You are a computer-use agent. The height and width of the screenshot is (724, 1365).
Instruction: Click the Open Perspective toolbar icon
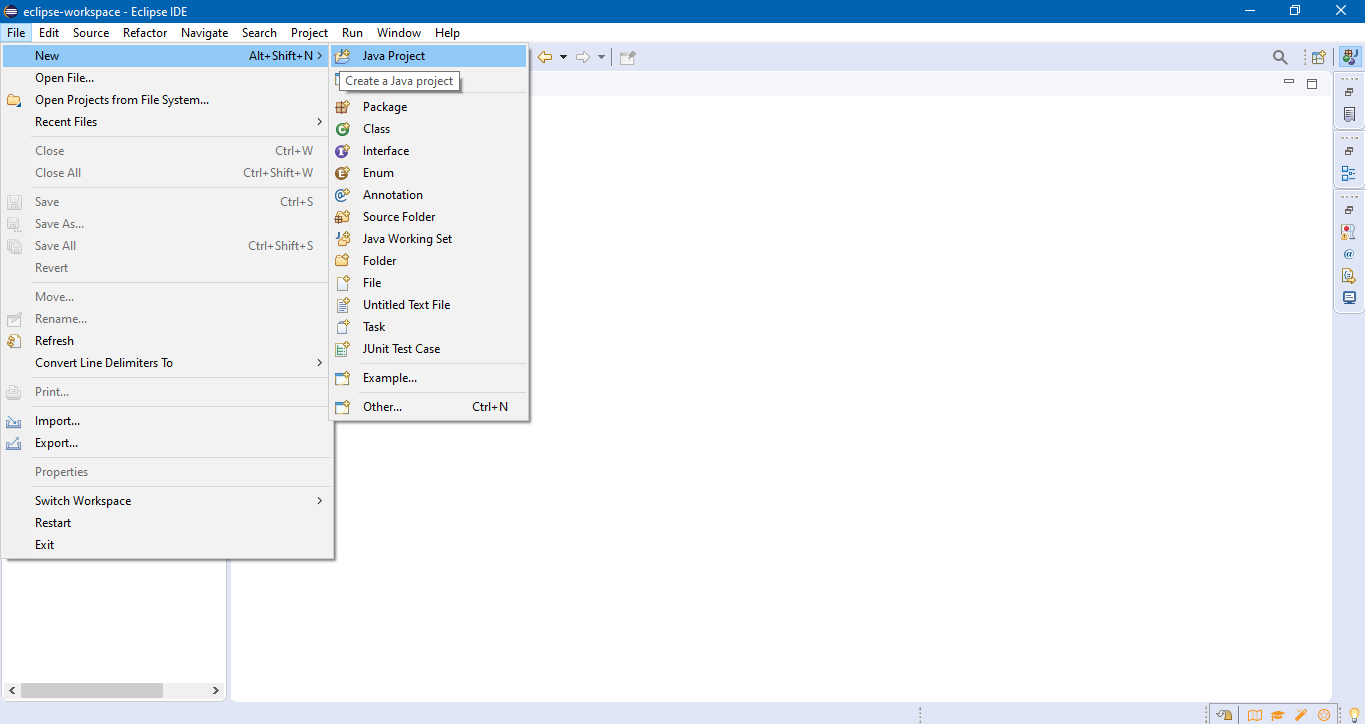click(1318, 57)
